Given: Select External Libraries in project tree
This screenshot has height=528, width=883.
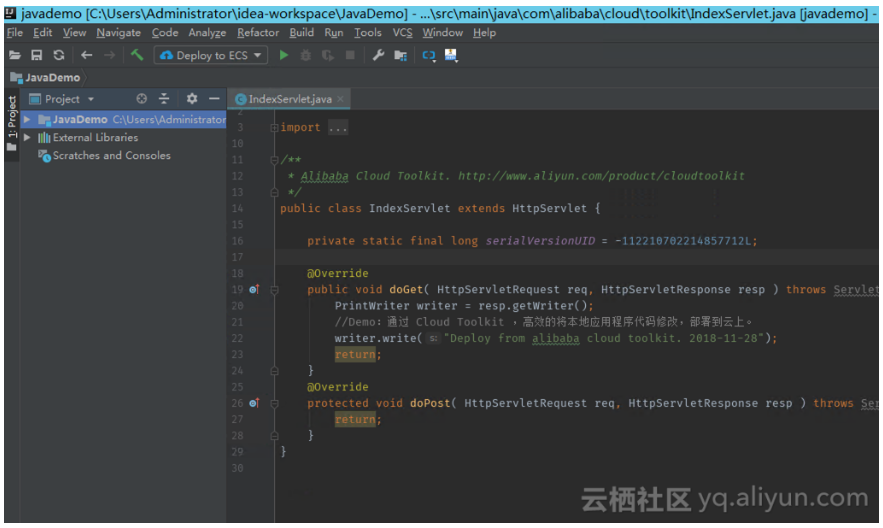Looking at the screenshot, I should 95,137.
